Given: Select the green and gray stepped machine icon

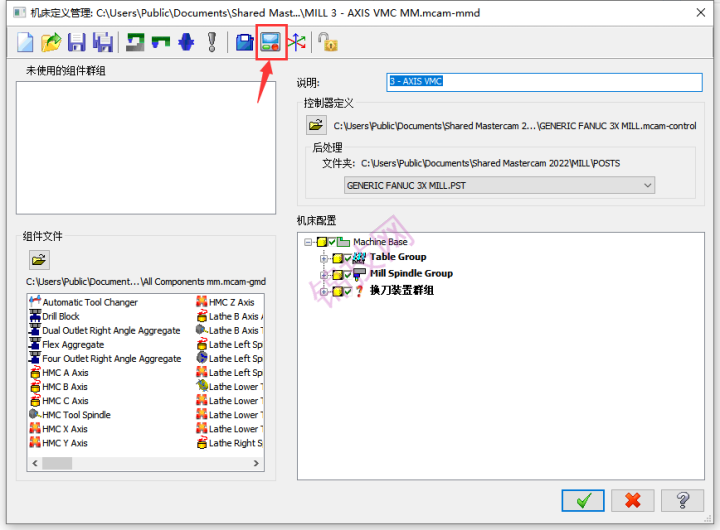Looking at the screenshot, I should point(135,42).
